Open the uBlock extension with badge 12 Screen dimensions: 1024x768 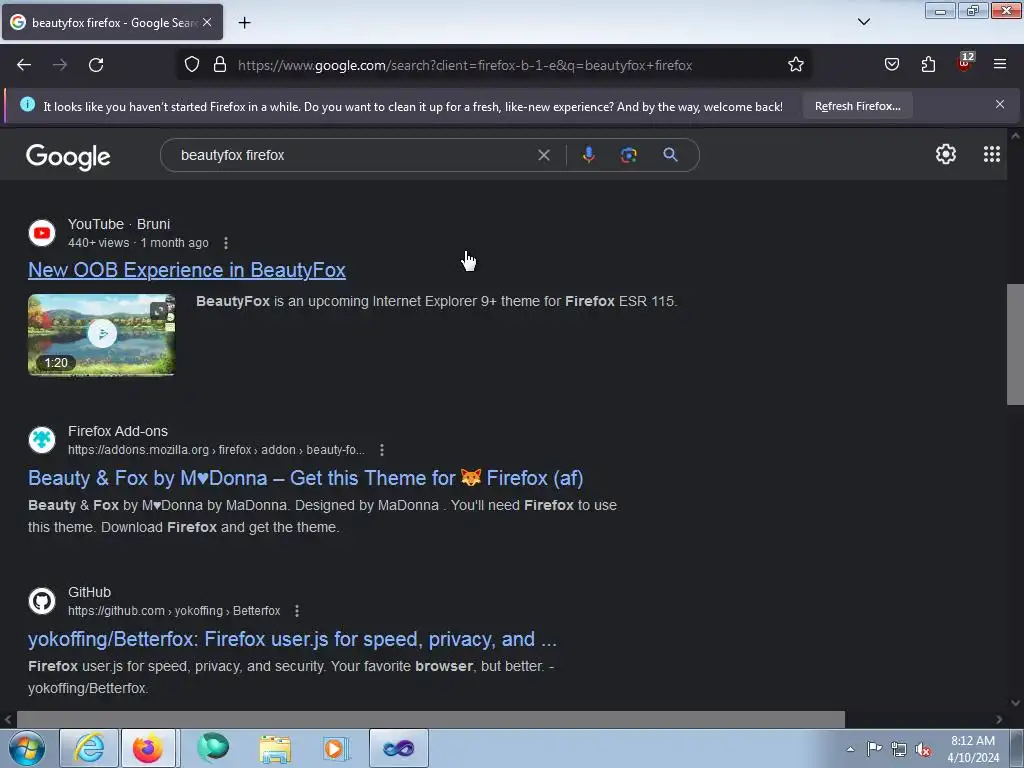[x=965, y=63]
